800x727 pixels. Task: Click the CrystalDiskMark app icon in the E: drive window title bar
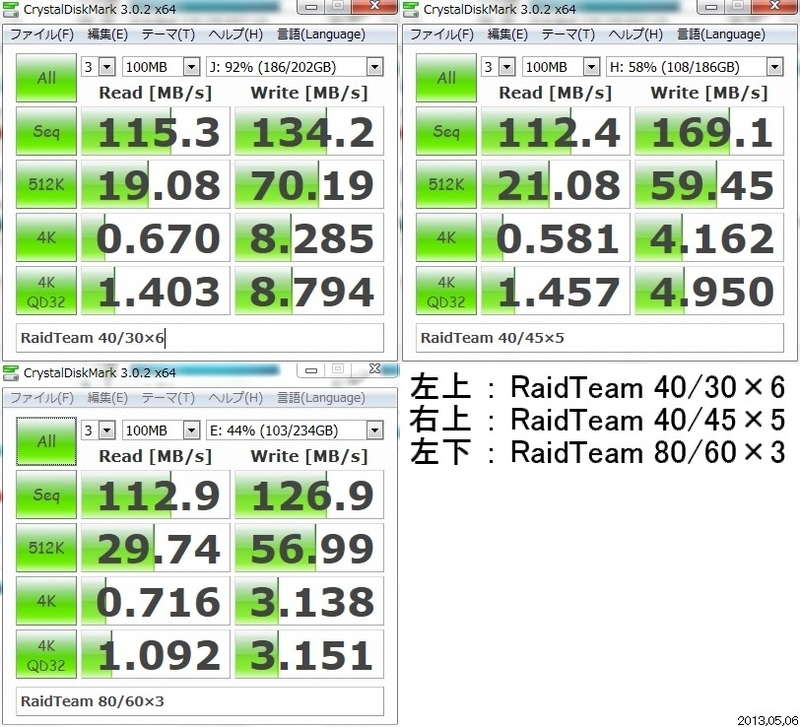[x=11, y=373]
